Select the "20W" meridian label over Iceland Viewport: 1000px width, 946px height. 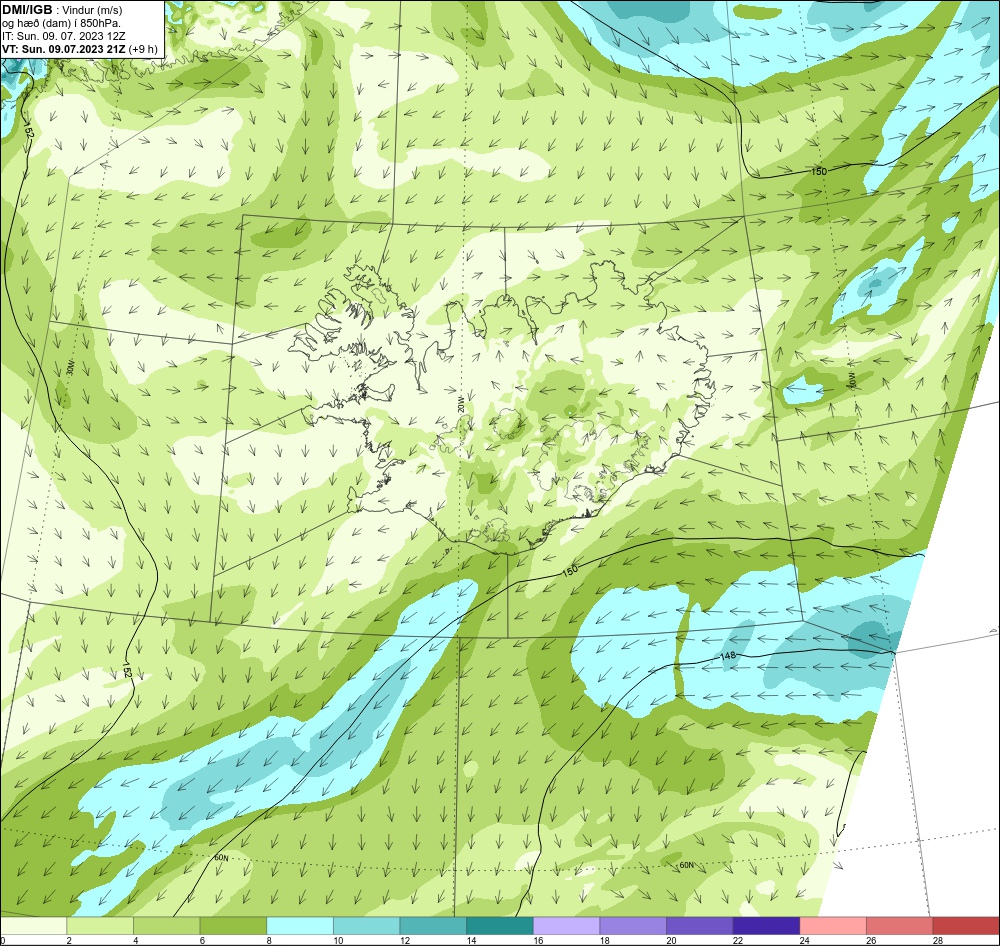[x=460, y=404]
